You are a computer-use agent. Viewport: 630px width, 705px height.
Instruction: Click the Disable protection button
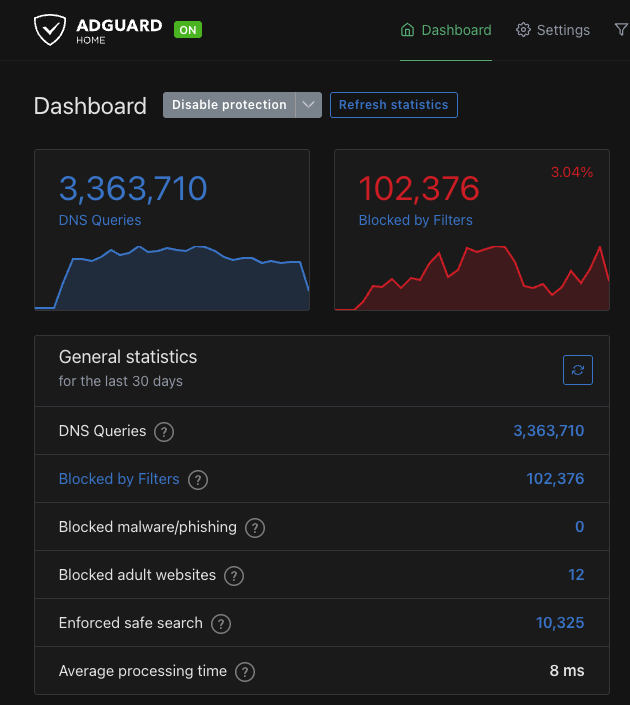229,105
